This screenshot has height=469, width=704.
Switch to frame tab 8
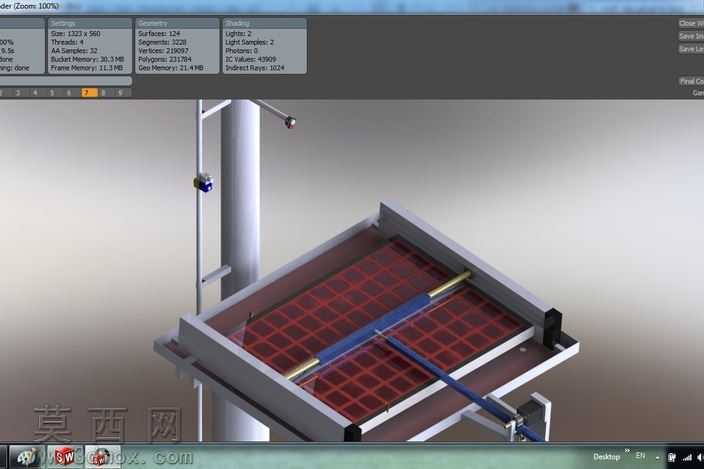[x=104, y=93]
